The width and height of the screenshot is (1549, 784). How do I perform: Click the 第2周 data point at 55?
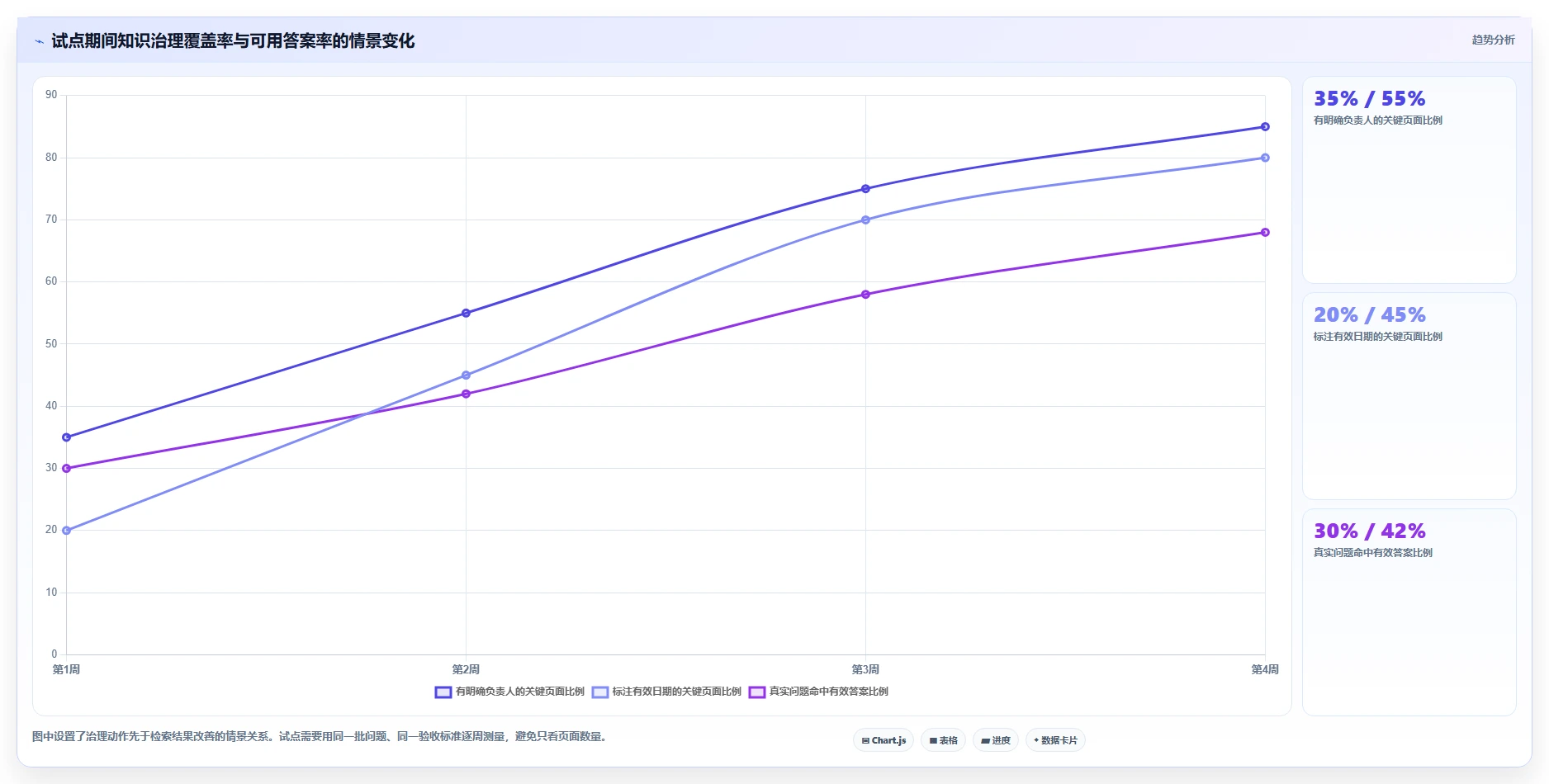[x=467, y=313]
